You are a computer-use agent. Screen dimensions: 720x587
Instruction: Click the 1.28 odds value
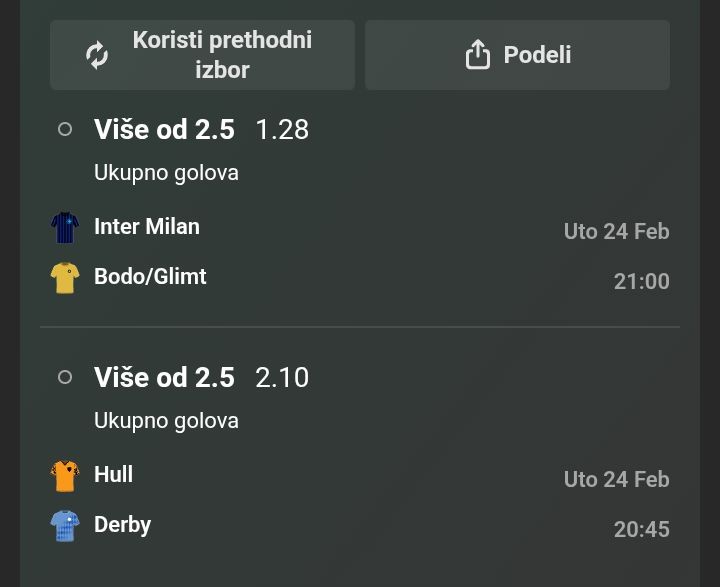282,129
